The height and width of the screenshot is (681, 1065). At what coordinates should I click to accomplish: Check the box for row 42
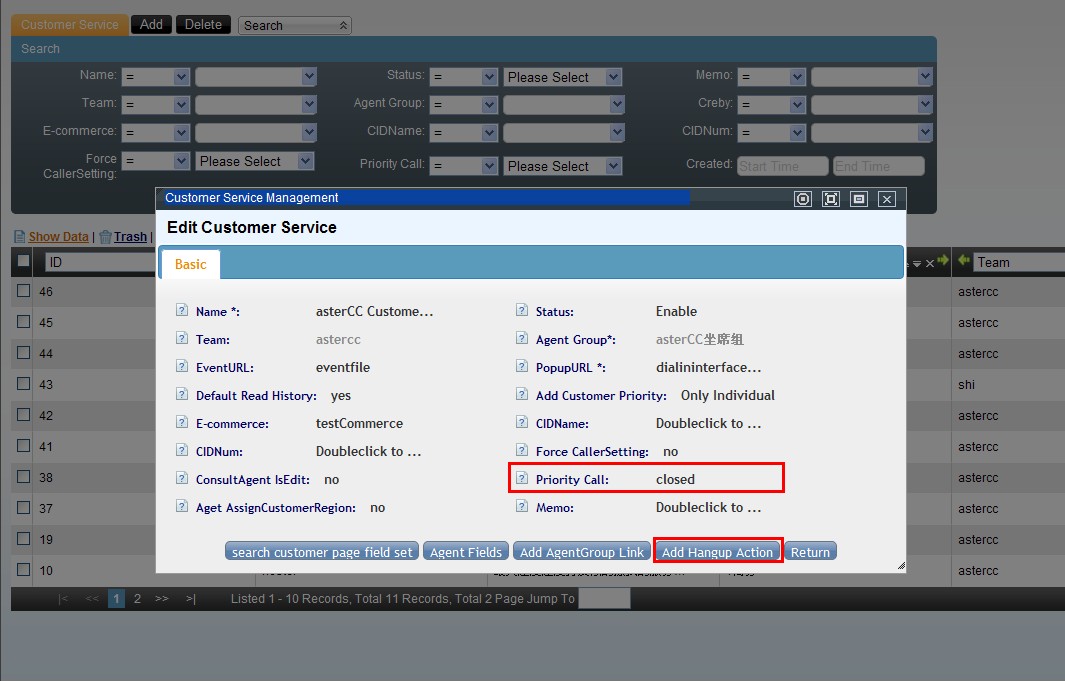tap(23, 416)
